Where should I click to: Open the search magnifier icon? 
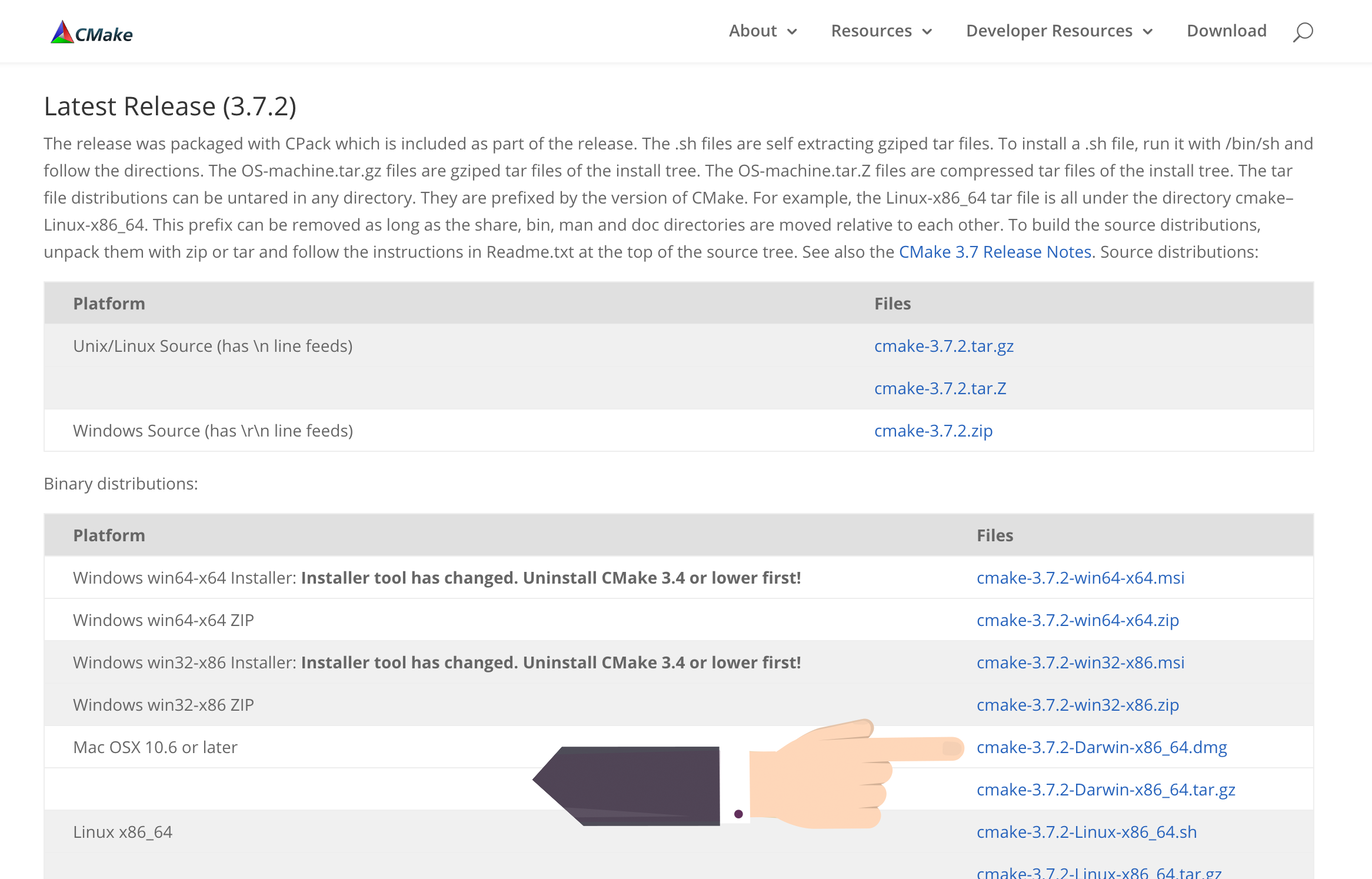[1303, 32]
